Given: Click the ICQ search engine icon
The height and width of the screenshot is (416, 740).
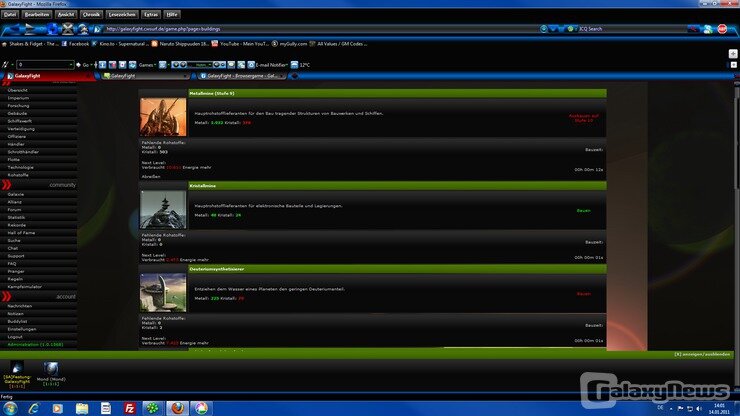Looking at the screenshot, I should [x=571, y=29].
